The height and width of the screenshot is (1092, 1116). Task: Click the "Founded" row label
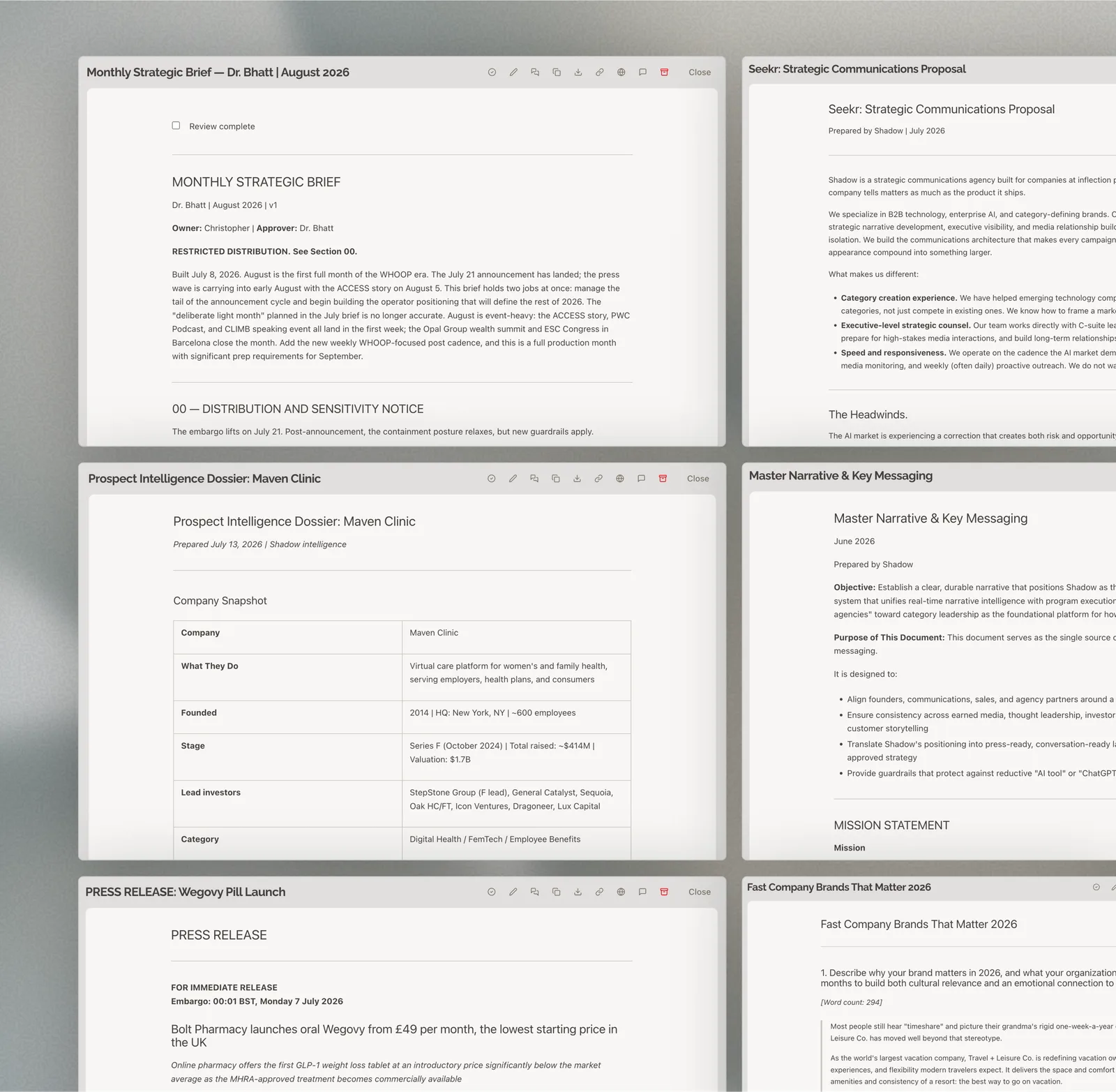pyautogui.click(x=199, y=712)
